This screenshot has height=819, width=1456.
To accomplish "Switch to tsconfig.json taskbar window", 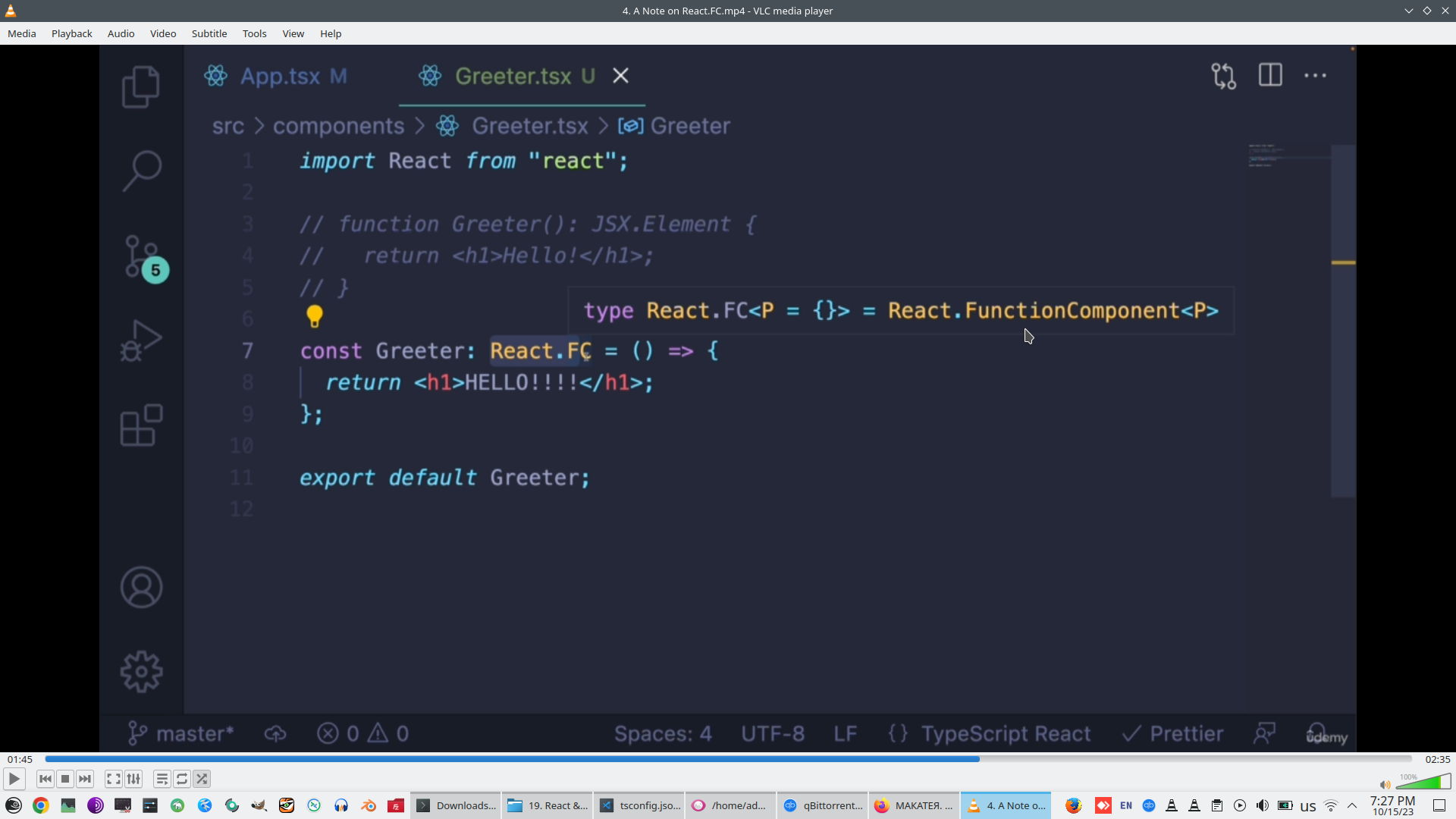I will tap(640, 805).
